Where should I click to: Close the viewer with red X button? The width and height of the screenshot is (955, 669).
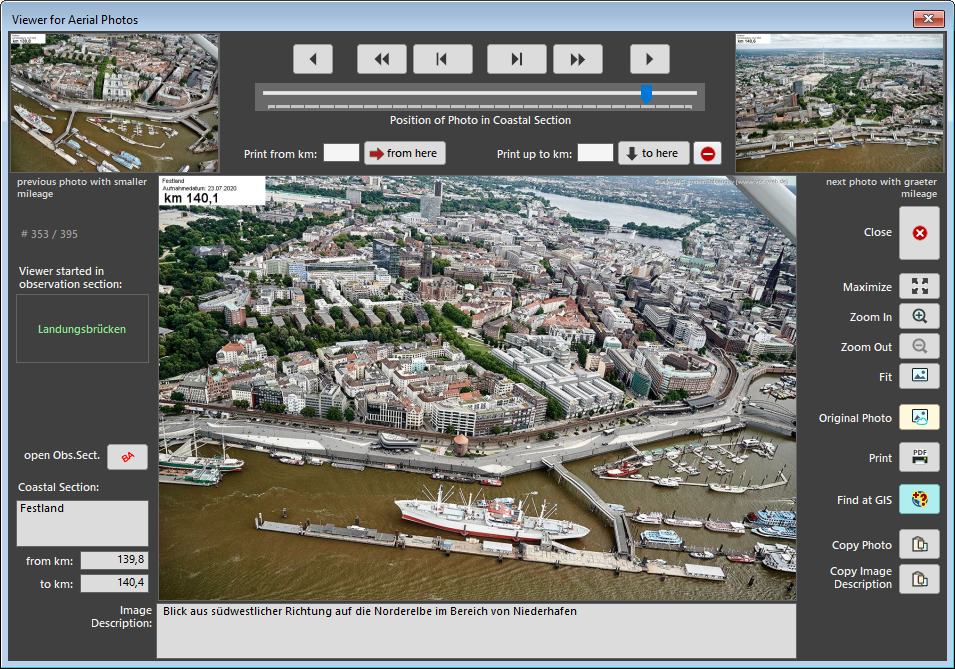(919, 233)
